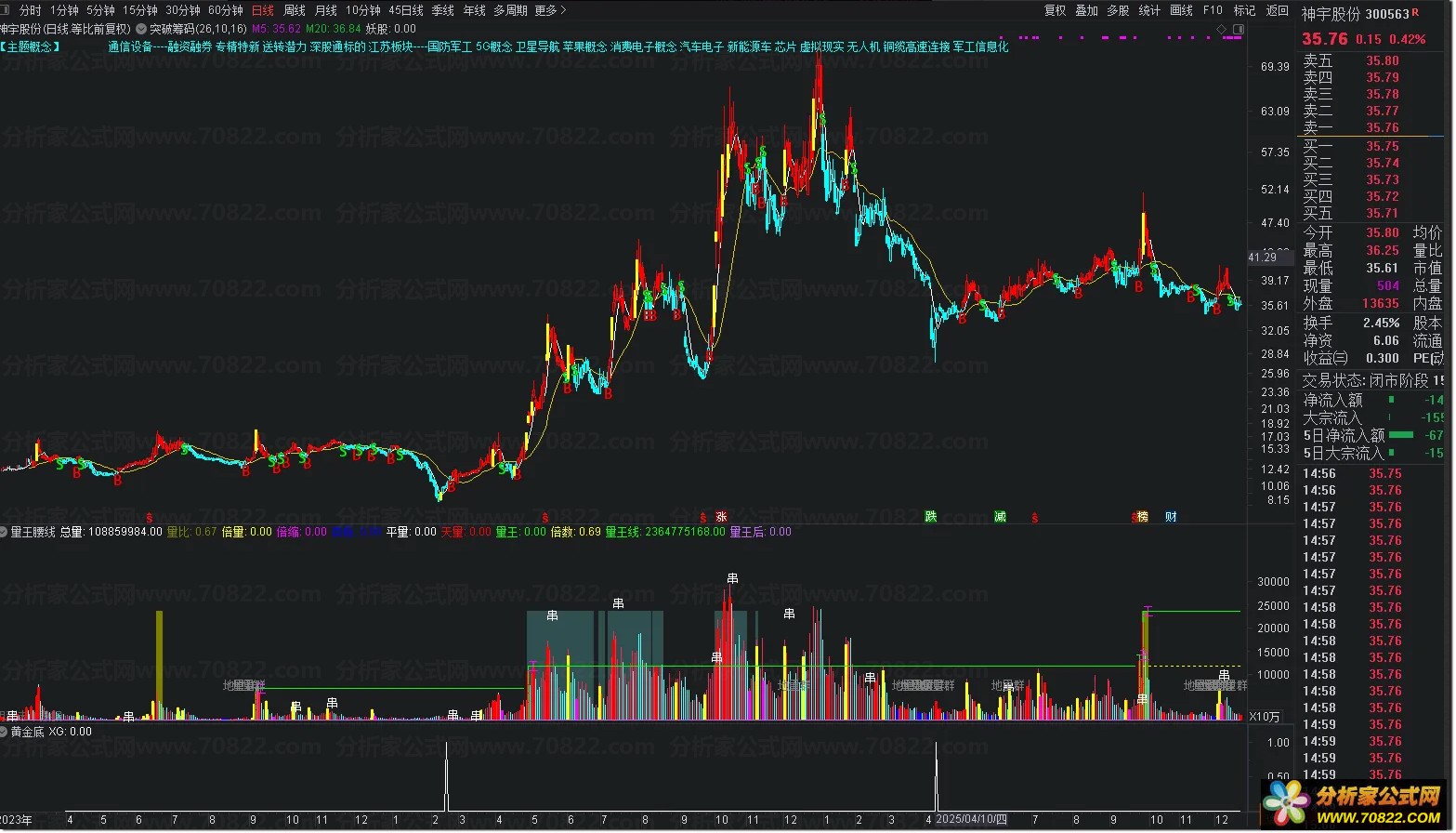Click the 交易状态 闭市阶段 row
This screenshot has width=1456, height=833.
[x=1373, y=380]
